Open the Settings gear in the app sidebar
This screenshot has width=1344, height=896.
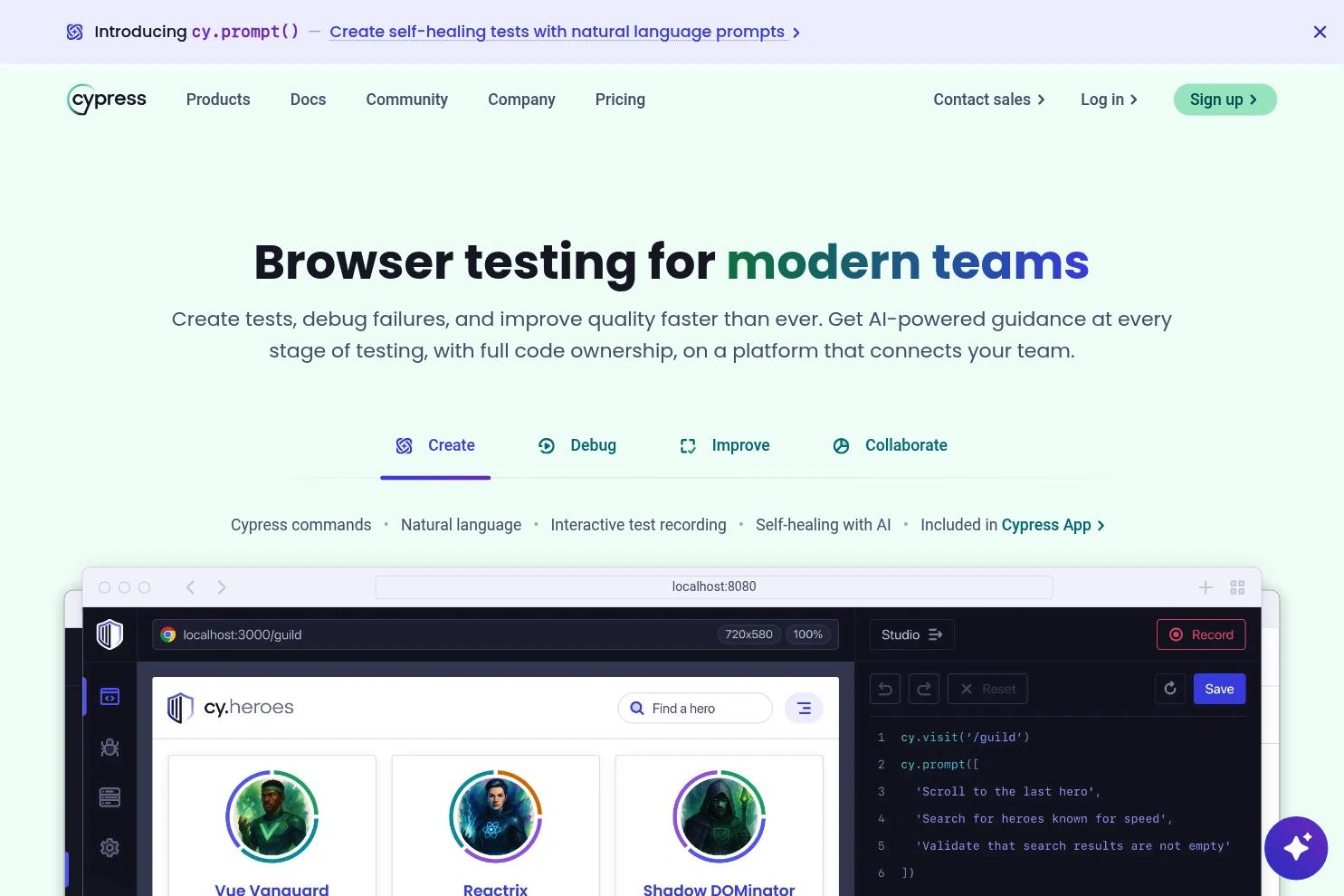pos(110,848)
